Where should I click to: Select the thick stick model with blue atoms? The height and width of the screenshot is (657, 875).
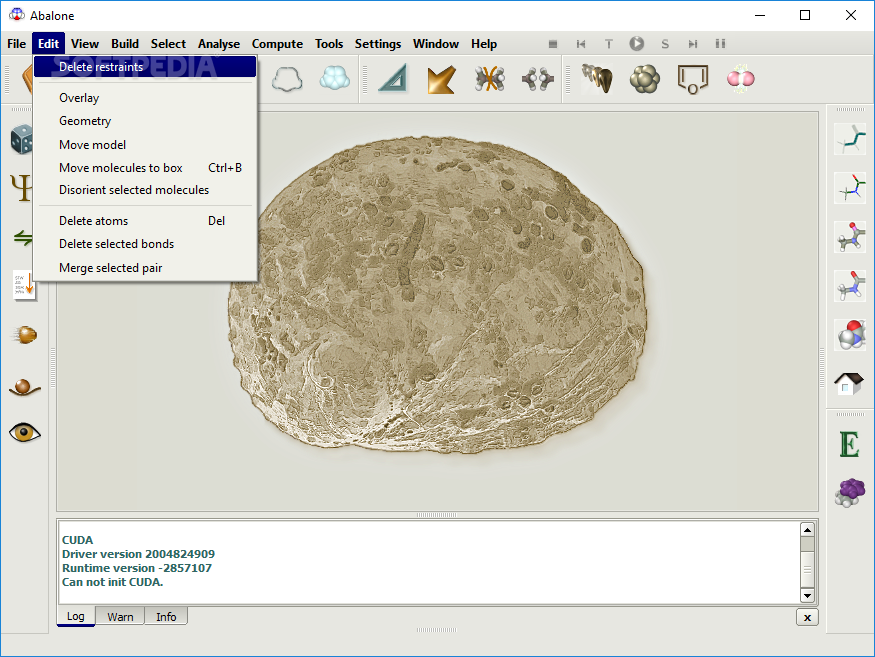pyautogui.click(x=850, y=286)
